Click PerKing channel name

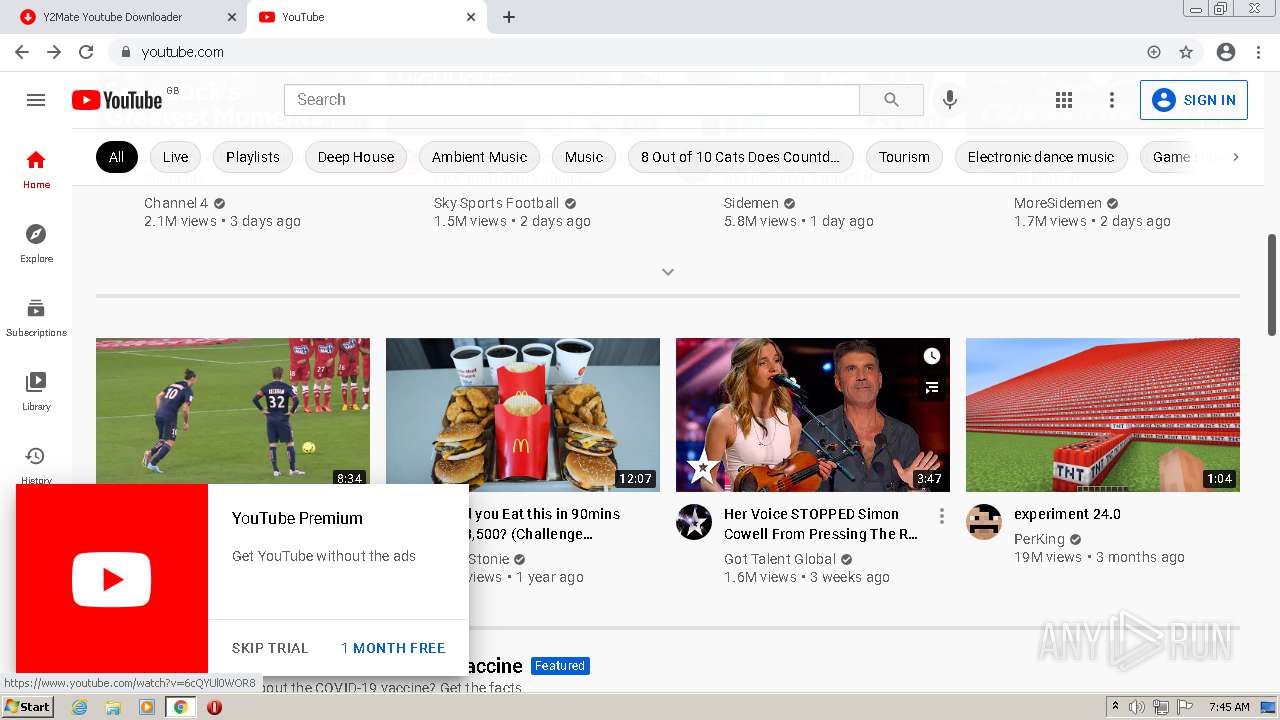tap(1039, 539)
